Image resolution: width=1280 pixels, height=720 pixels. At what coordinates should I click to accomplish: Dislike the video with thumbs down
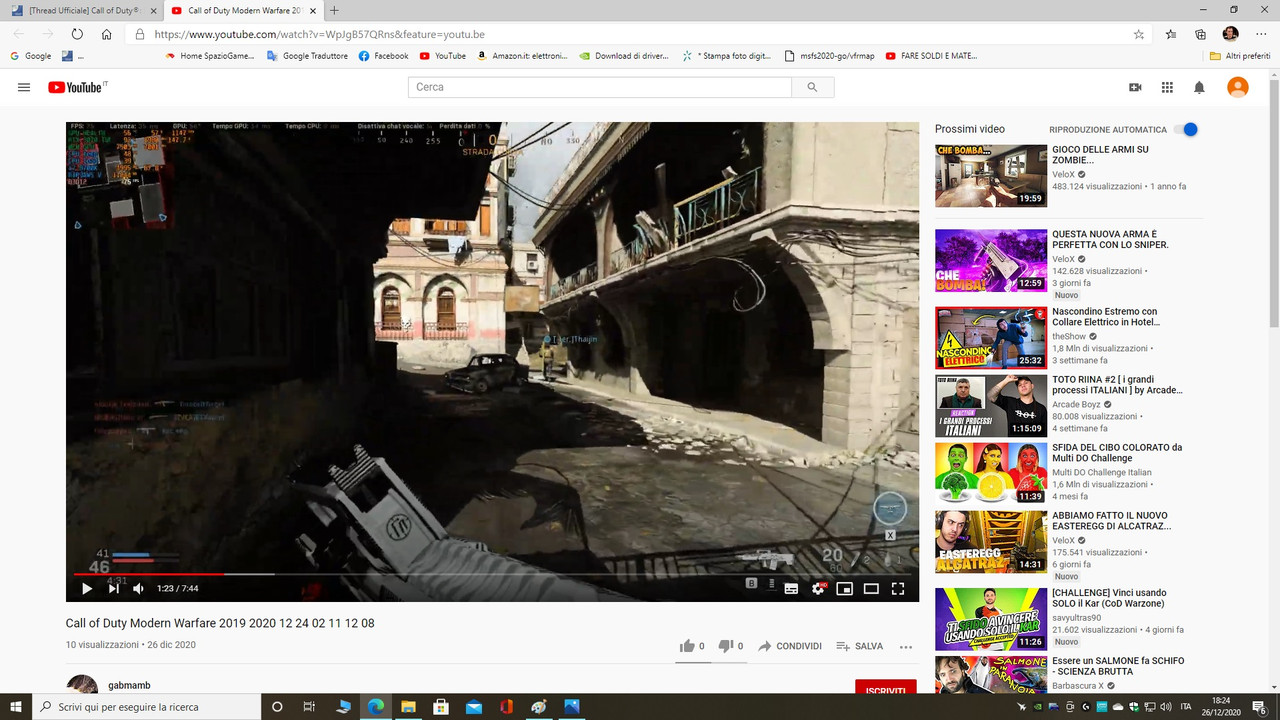click(x=727, y=646)
